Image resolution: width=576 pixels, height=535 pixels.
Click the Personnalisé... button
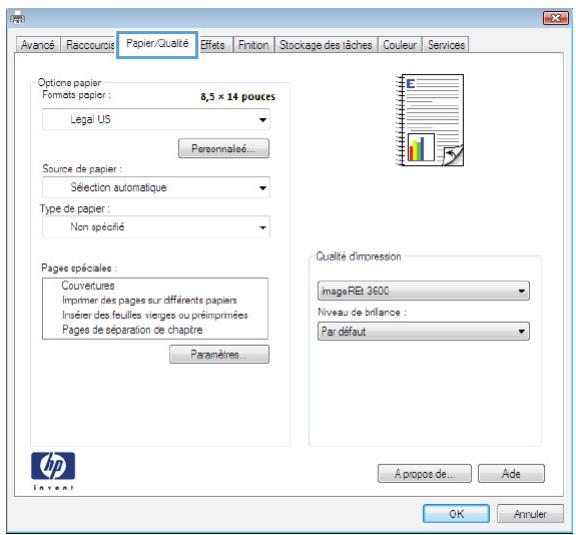[x=224, y=148]
